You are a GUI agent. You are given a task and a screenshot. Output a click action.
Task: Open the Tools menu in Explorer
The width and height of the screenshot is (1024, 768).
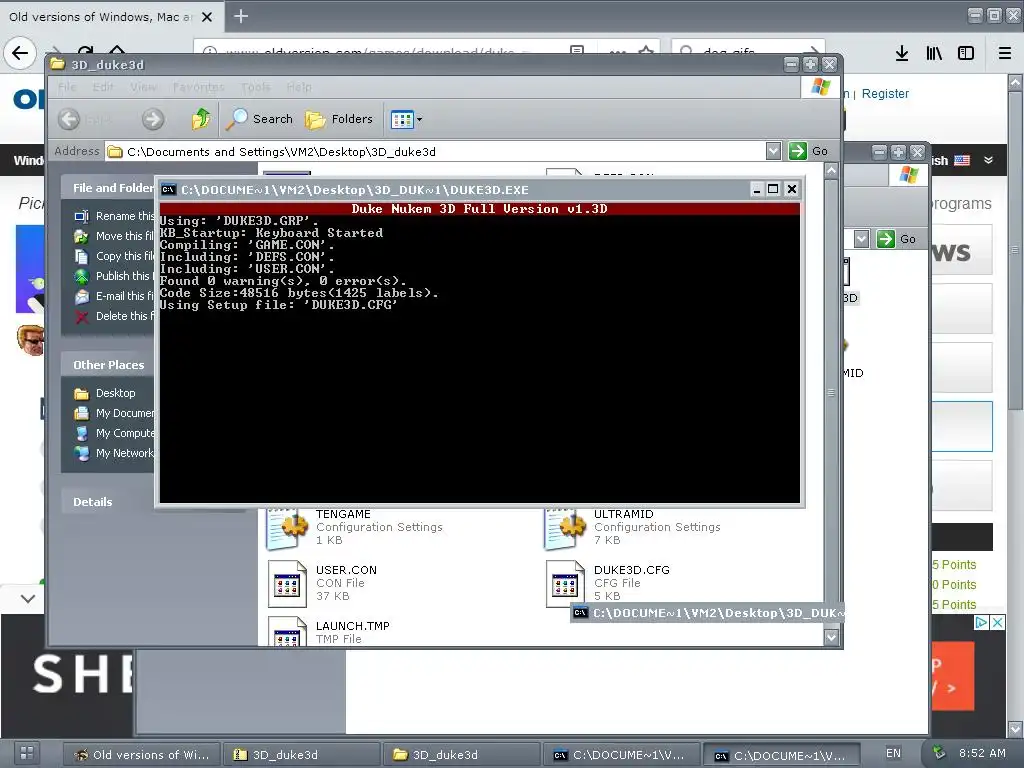255,87
